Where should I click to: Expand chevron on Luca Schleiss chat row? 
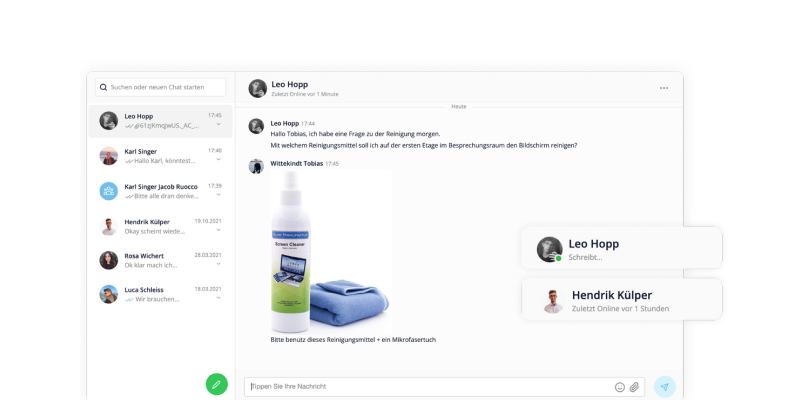pos(218,298)
